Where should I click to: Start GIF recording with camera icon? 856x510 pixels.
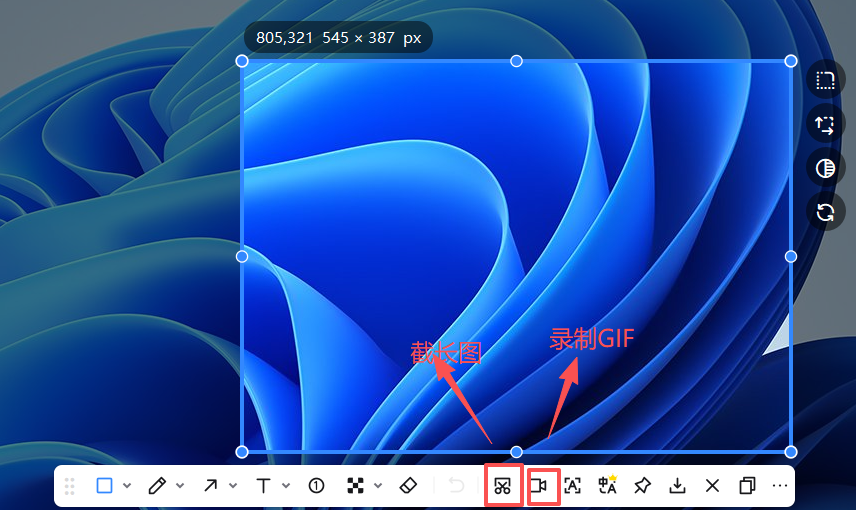pos(538,485)
